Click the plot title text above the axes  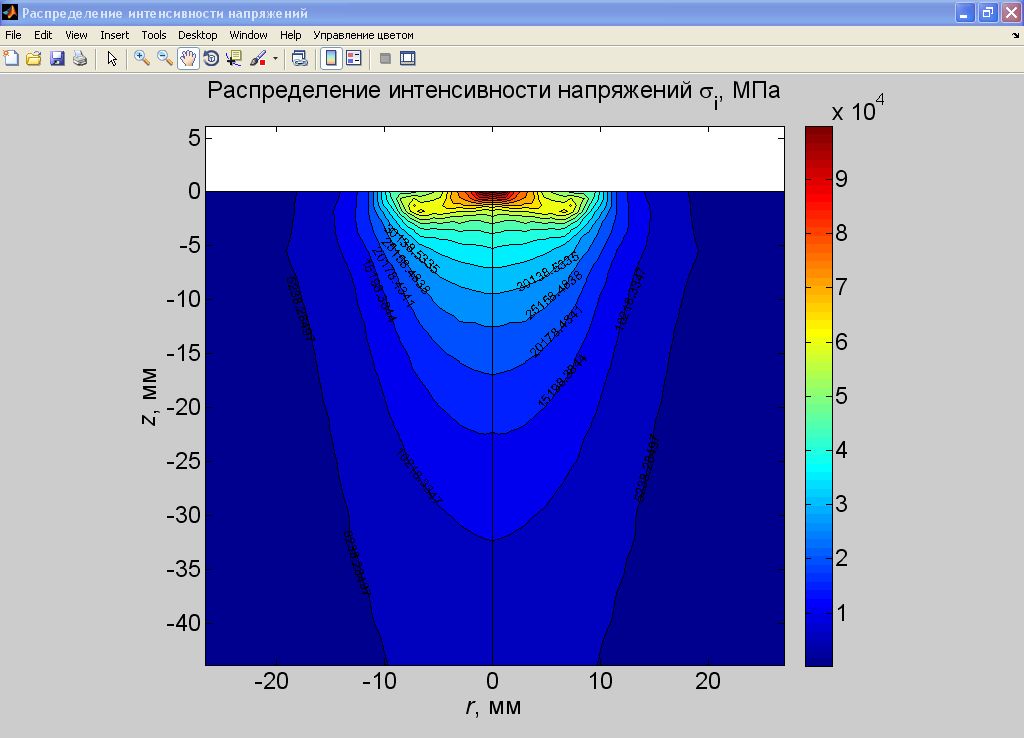tap(493, 91)
